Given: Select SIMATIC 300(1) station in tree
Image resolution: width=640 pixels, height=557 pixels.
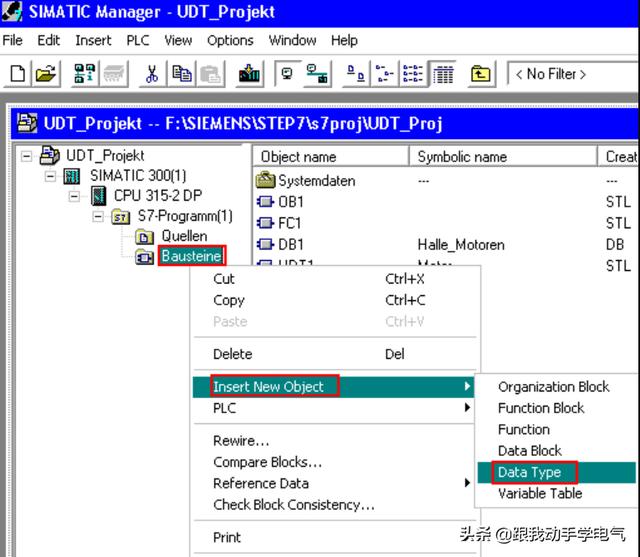Looking at the screenshot, I should 138,175.
